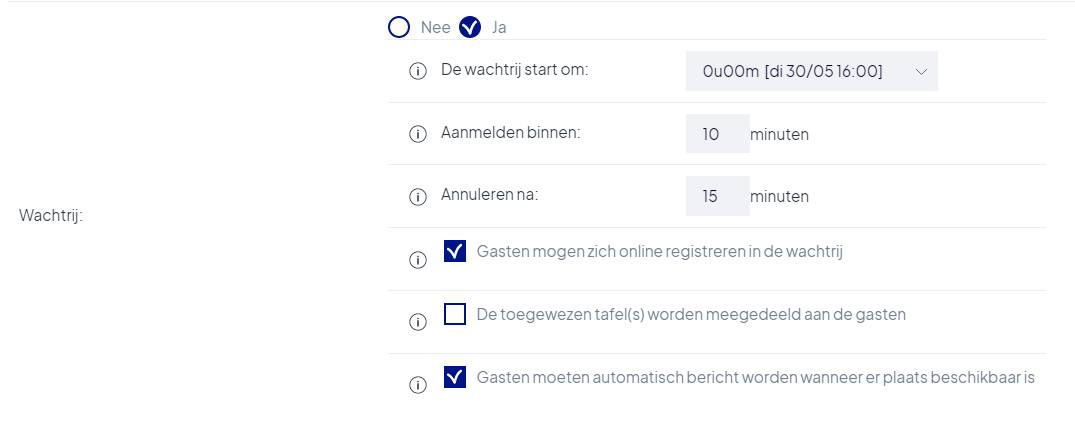Click info icon for online registreren option
The height and width of the screenshot is (423, 1075).
[418, 261]
